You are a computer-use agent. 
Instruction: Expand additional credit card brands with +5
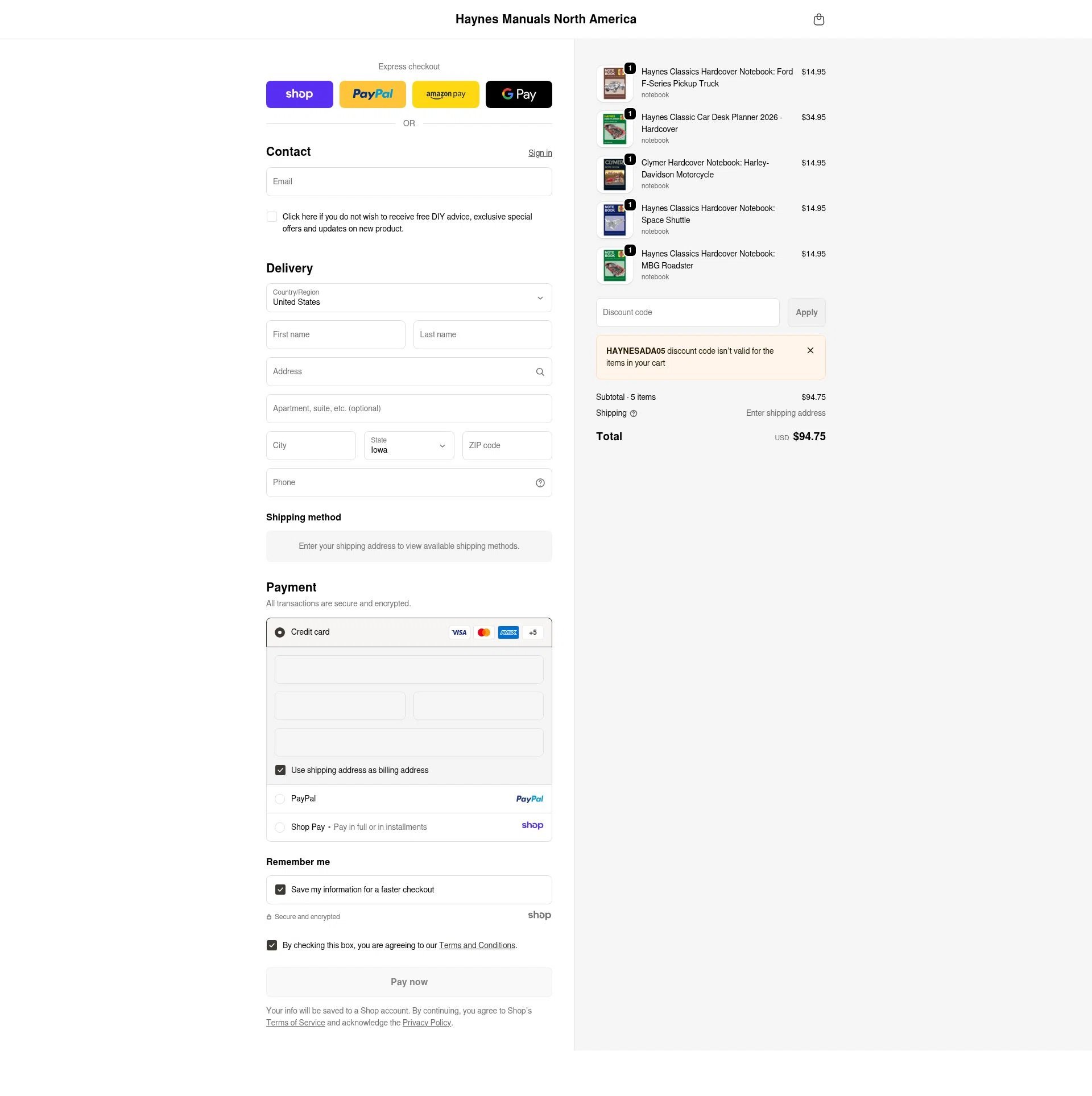(532, 632)
